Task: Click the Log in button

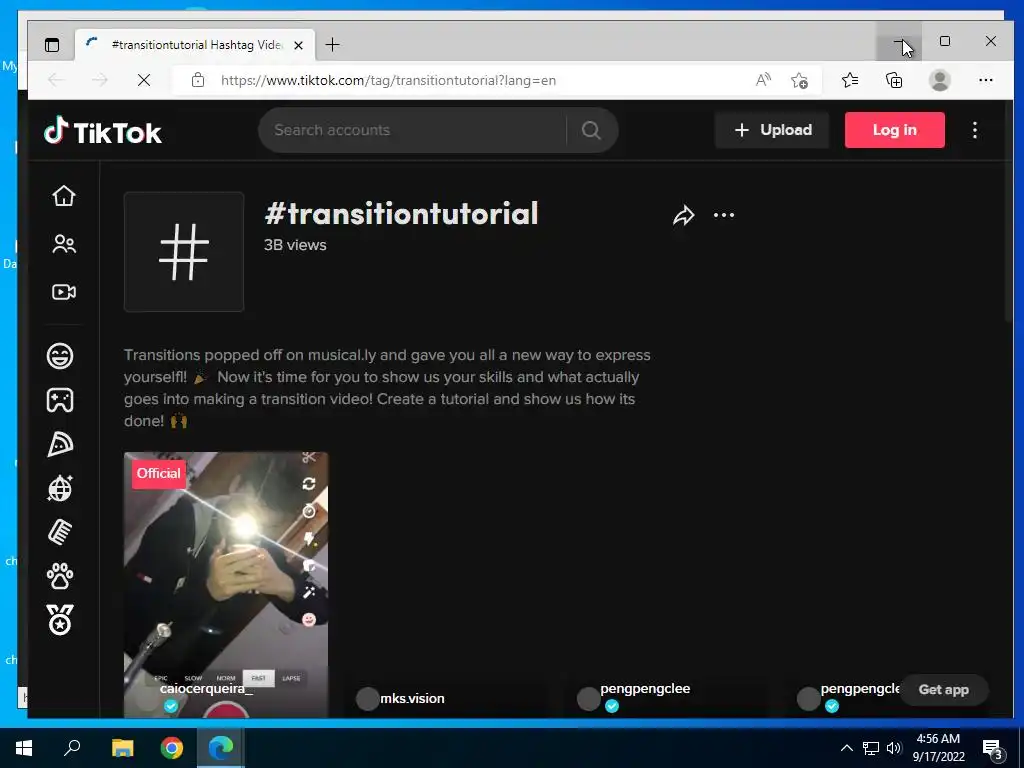Action: 895,130
